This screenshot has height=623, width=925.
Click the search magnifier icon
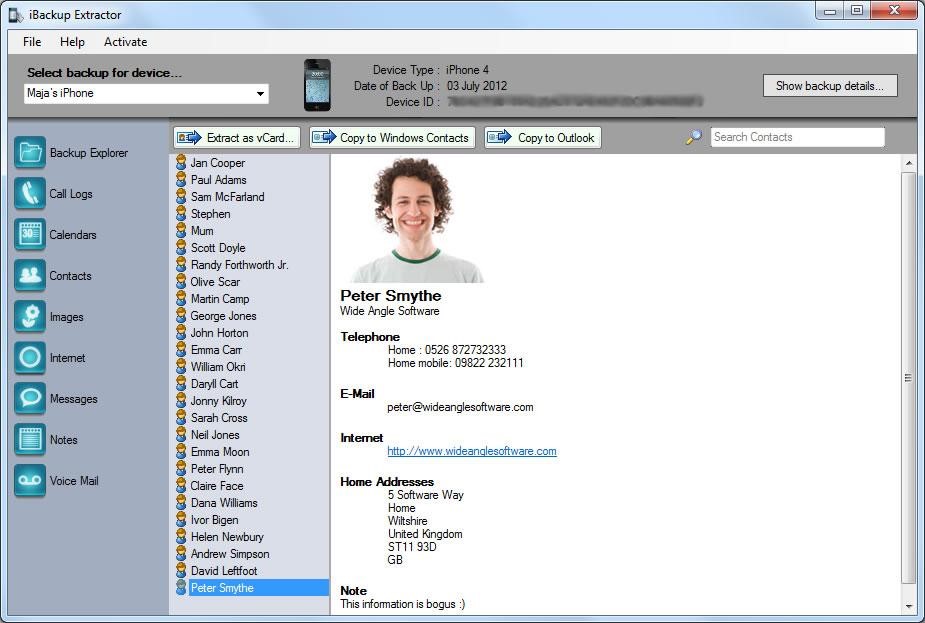point(695,136)
